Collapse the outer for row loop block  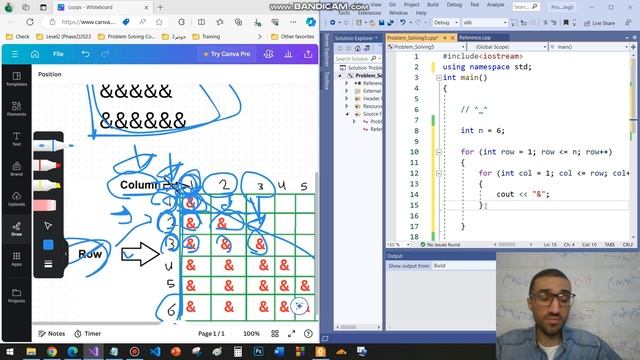[439, 152]
